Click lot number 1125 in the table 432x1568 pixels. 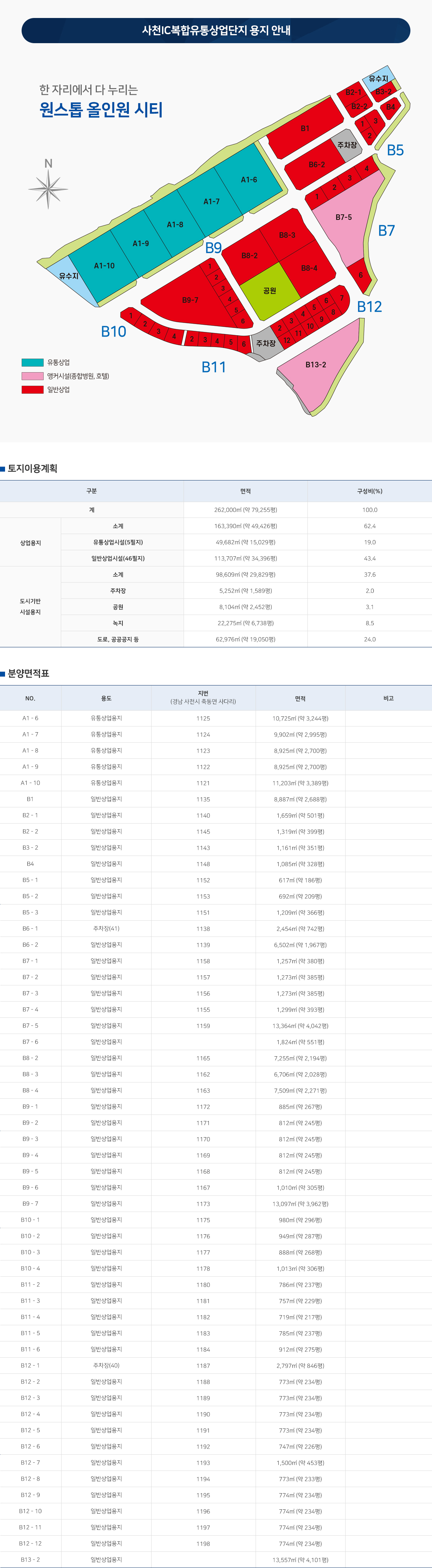203,718
